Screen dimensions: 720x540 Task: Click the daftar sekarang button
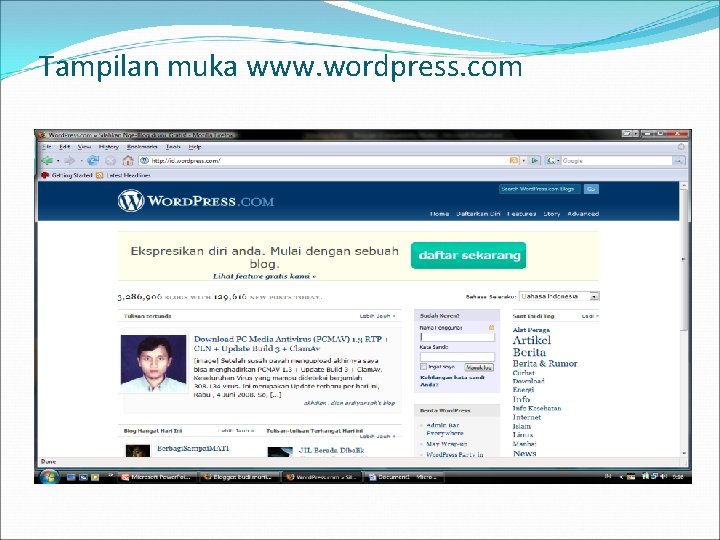tap(469, 255)
